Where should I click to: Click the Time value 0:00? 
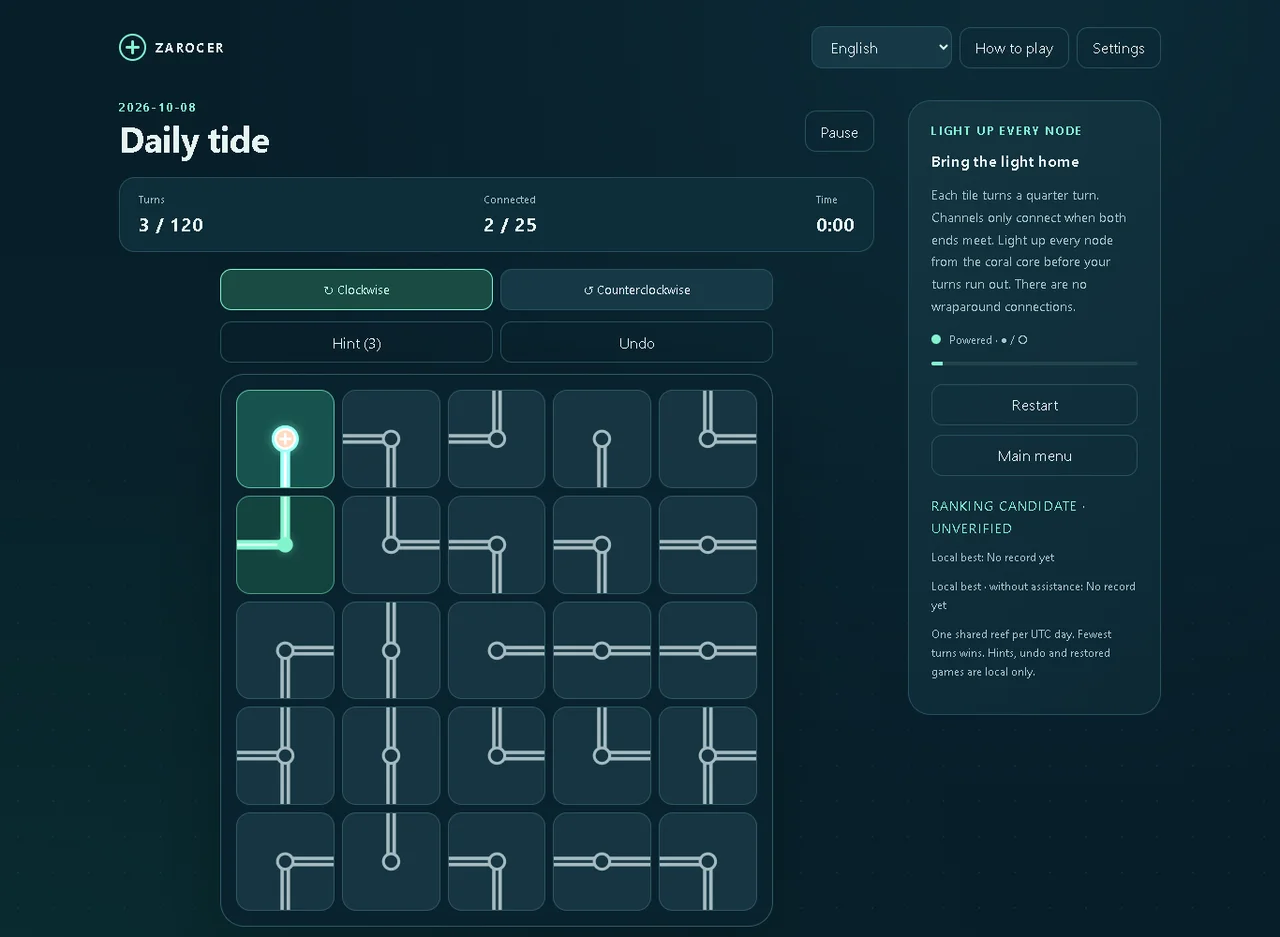(x=835, y=225)
